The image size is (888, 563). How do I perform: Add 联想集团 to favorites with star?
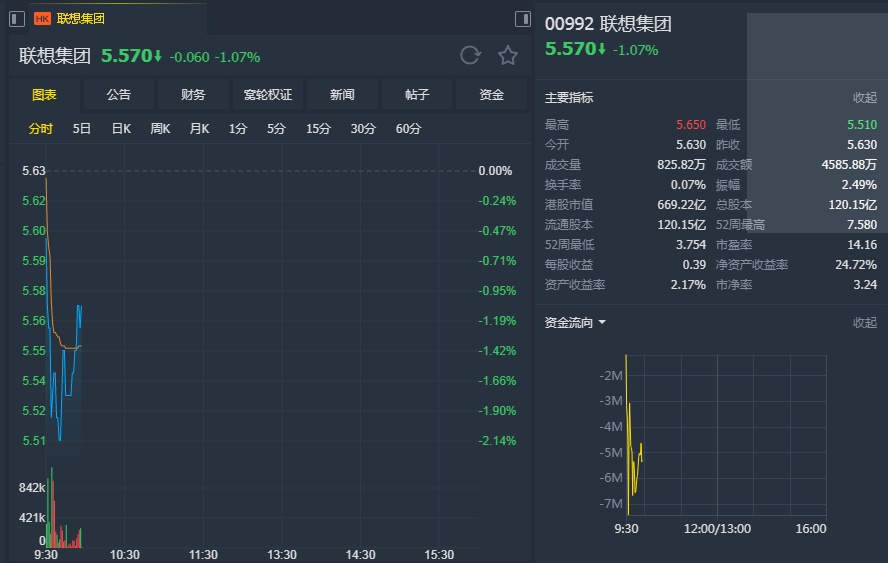point(508,56)
